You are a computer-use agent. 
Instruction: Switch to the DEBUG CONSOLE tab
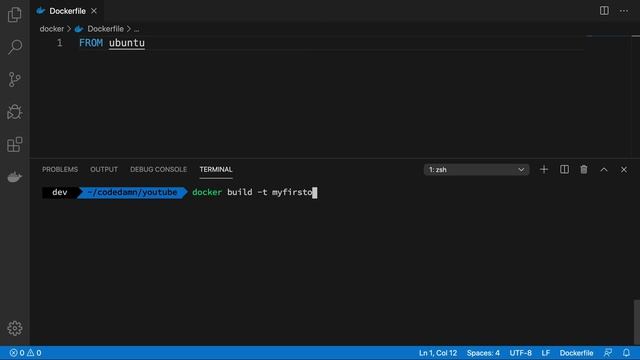158,169
